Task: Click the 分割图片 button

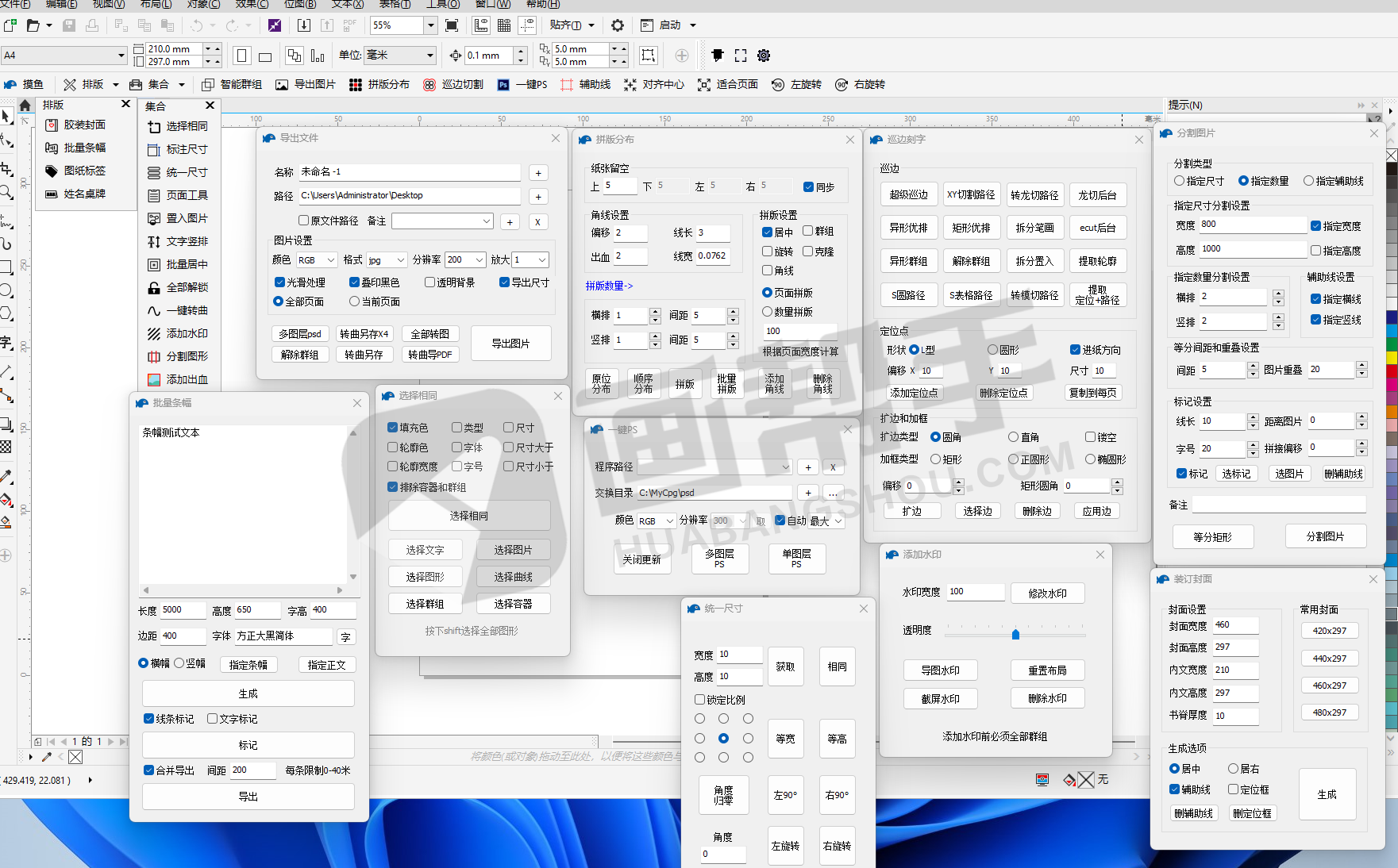Action: (1325, 536)
